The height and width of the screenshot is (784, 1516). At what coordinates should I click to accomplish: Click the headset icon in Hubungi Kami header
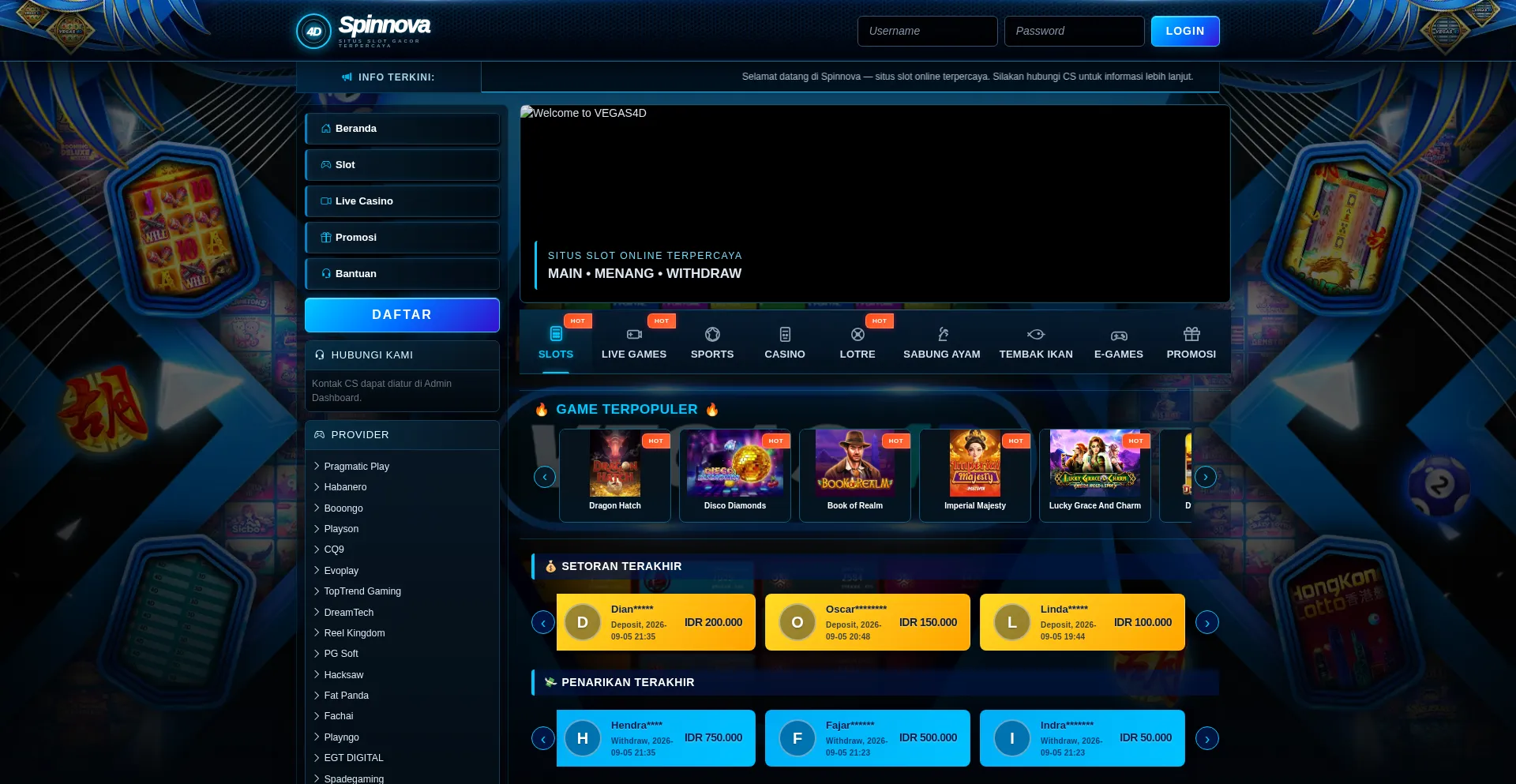320,355
